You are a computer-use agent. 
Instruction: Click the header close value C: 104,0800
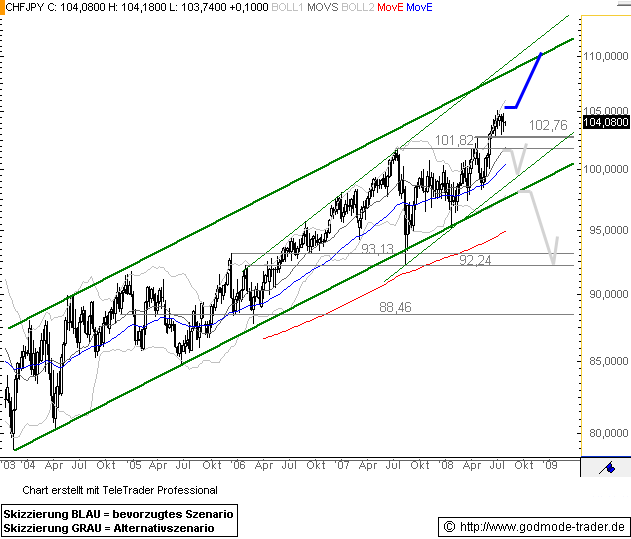coord(76,7)
